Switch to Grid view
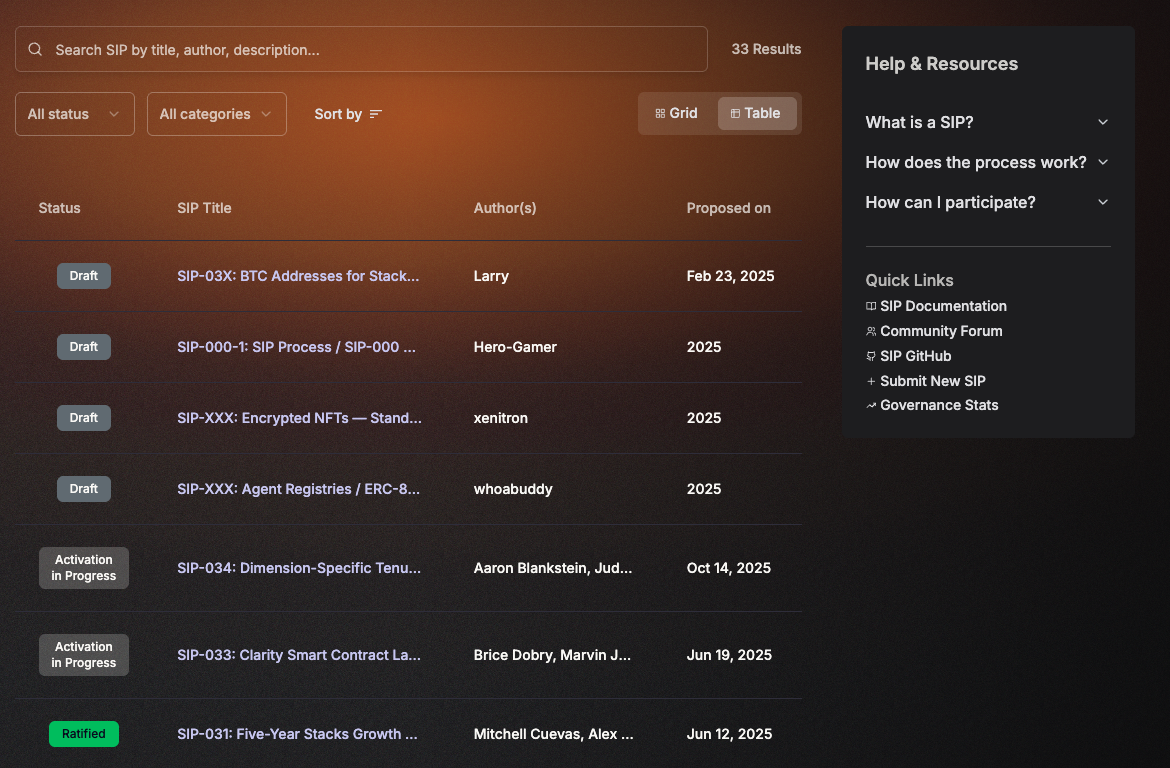 click(x=677, y=113)
